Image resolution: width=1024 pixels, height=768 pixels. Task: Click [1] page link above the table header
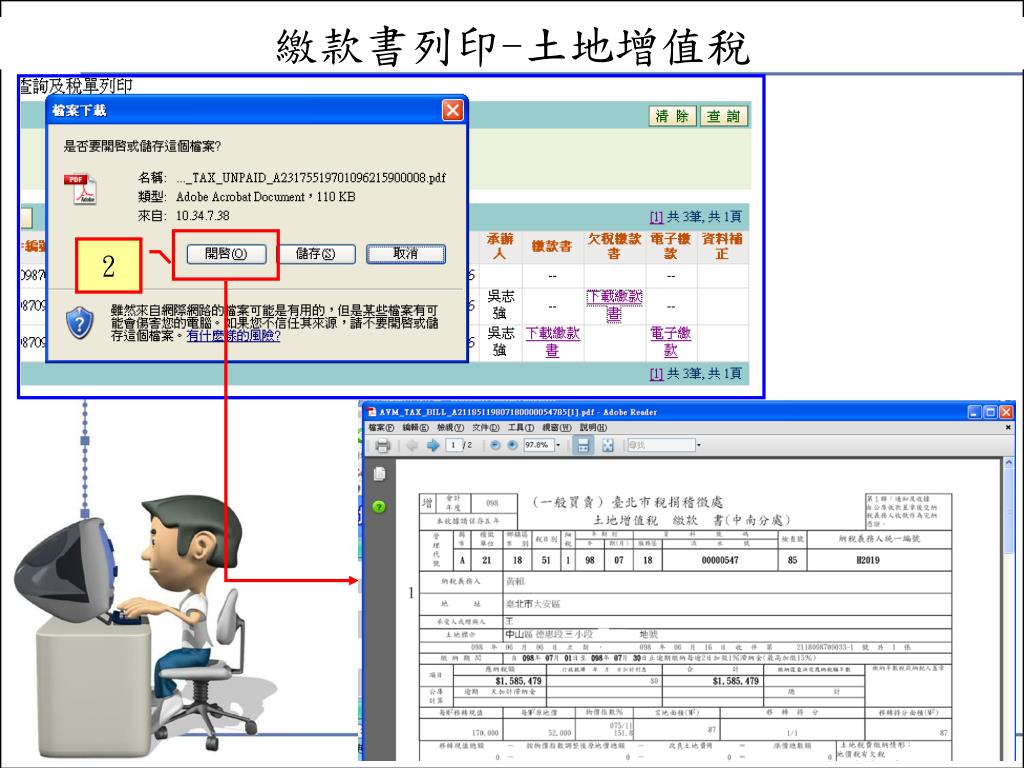[656, 217]
